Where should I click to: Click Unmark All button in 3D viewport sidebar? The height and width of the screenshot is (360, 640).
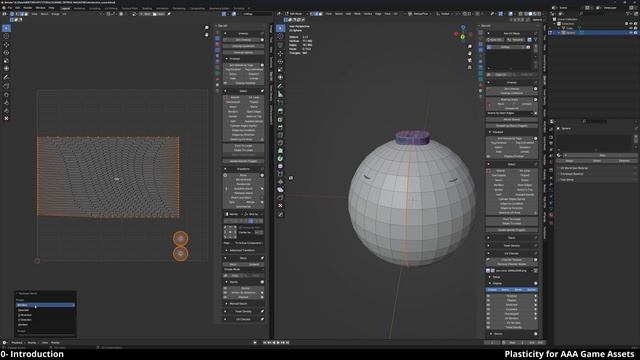(x=511, y=108)
